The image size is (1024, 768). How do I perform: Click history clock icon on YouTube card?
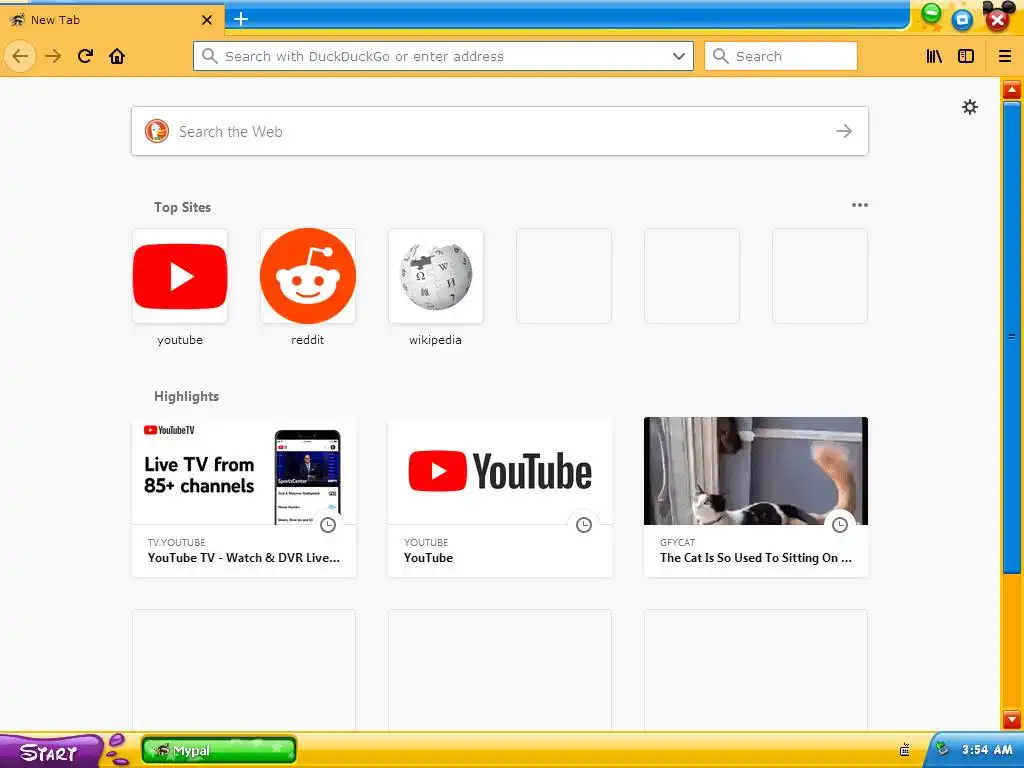(x=584, y=524)
